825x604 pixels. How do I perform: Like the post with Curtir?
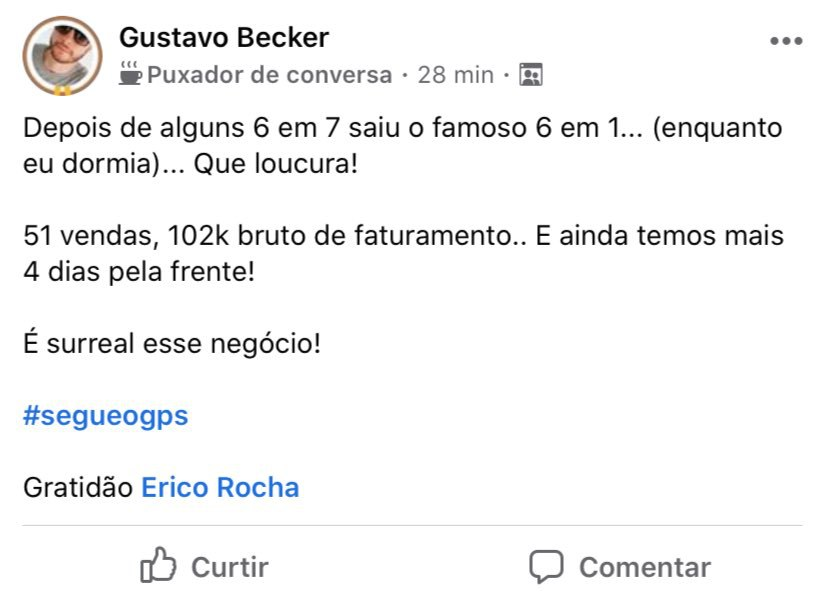[x=204, y=567]
